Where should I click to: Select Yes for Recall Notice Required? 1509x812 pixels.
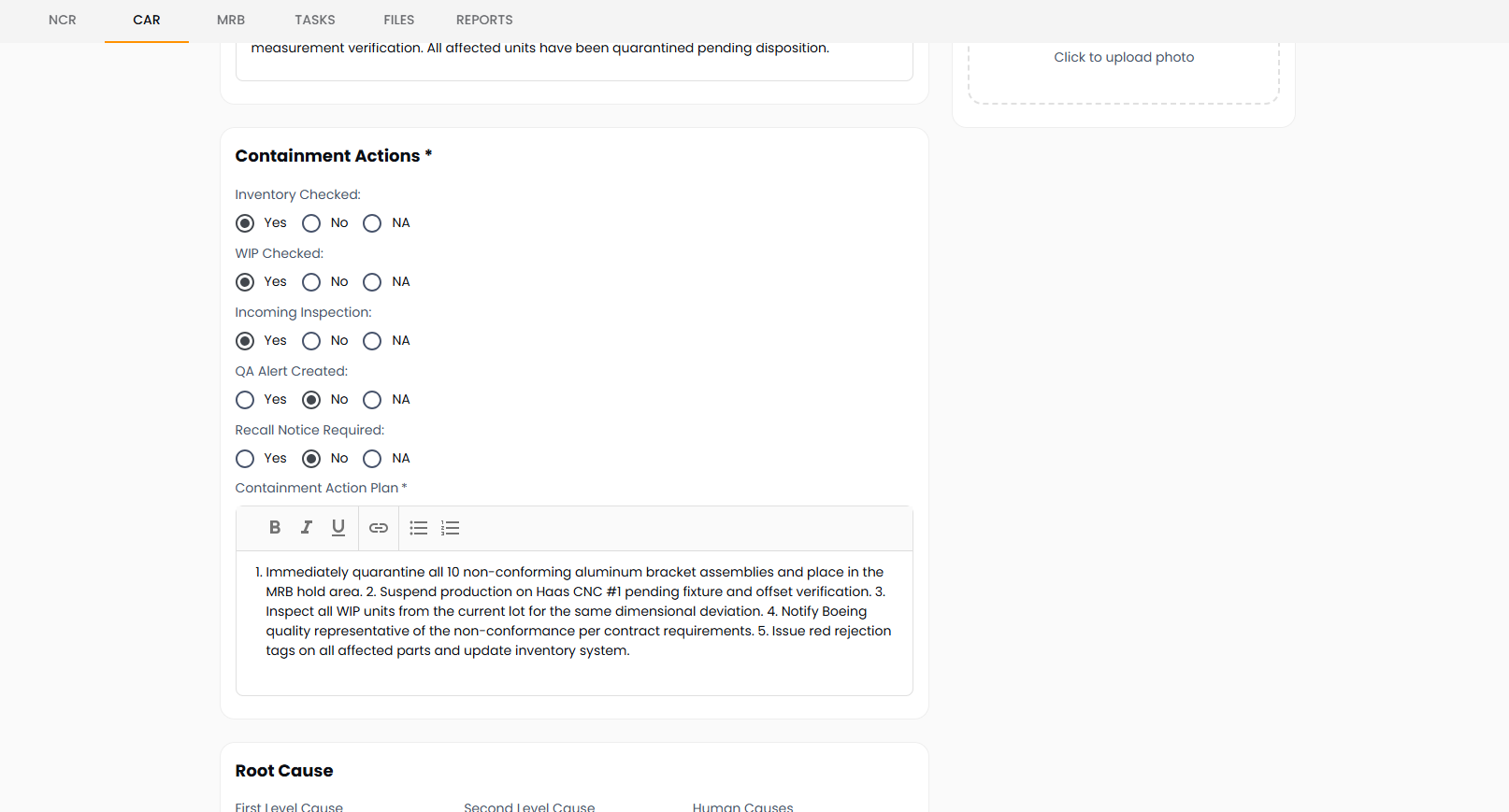pyautogui.click(x=245, y=459)
